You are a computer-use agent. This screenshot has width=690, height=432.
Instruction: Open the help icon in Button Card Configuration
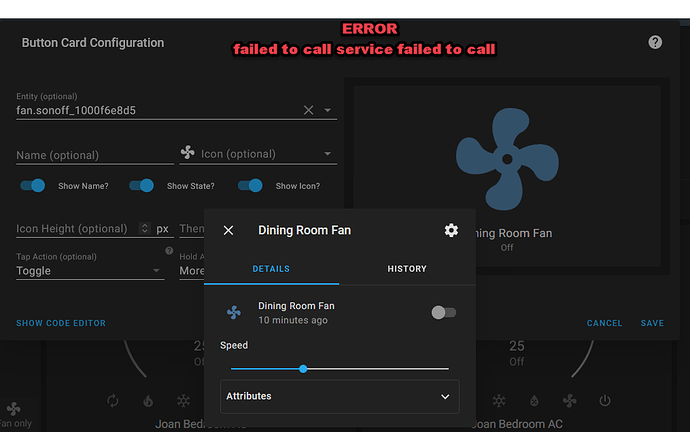tap(655, 42)
